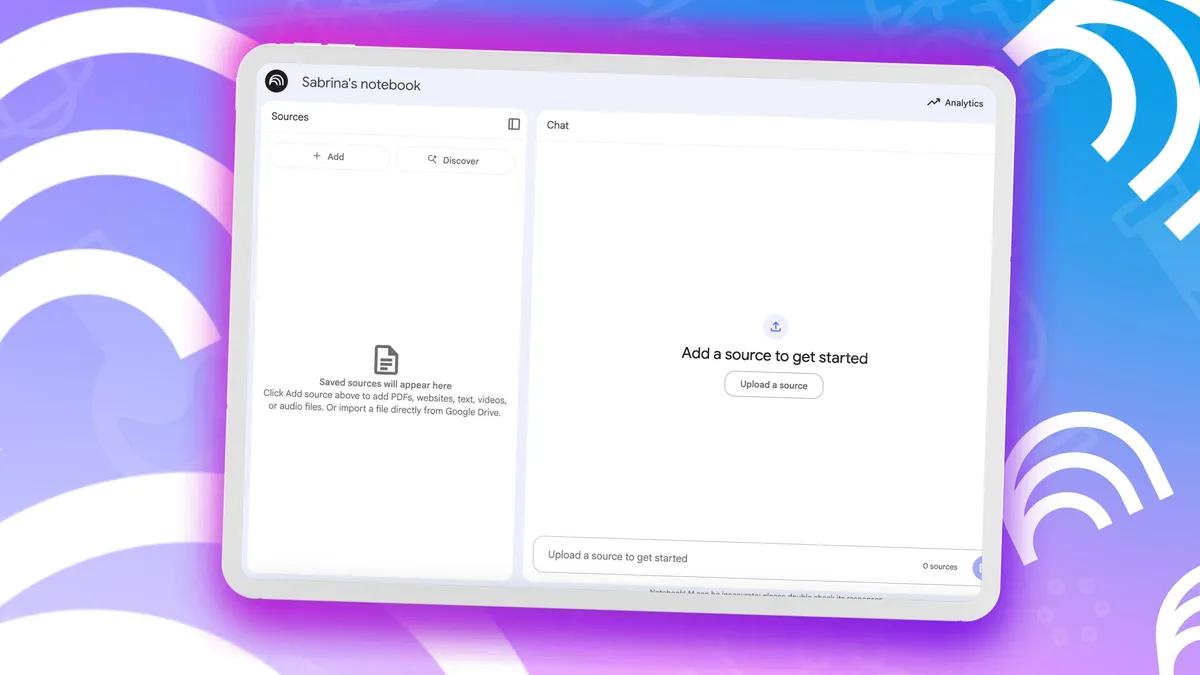The image size is (1200, 675).
Task: Select the Add source button label
Action: (336, 157)
